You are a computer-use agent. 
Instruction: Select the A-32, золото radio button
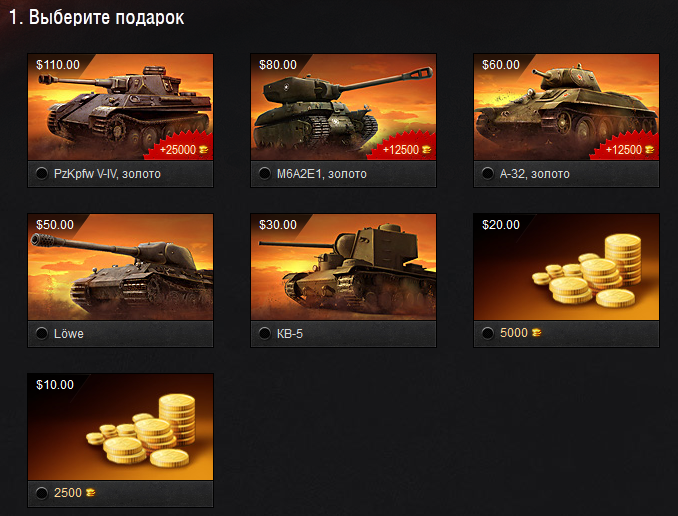[x=488, y=173]
